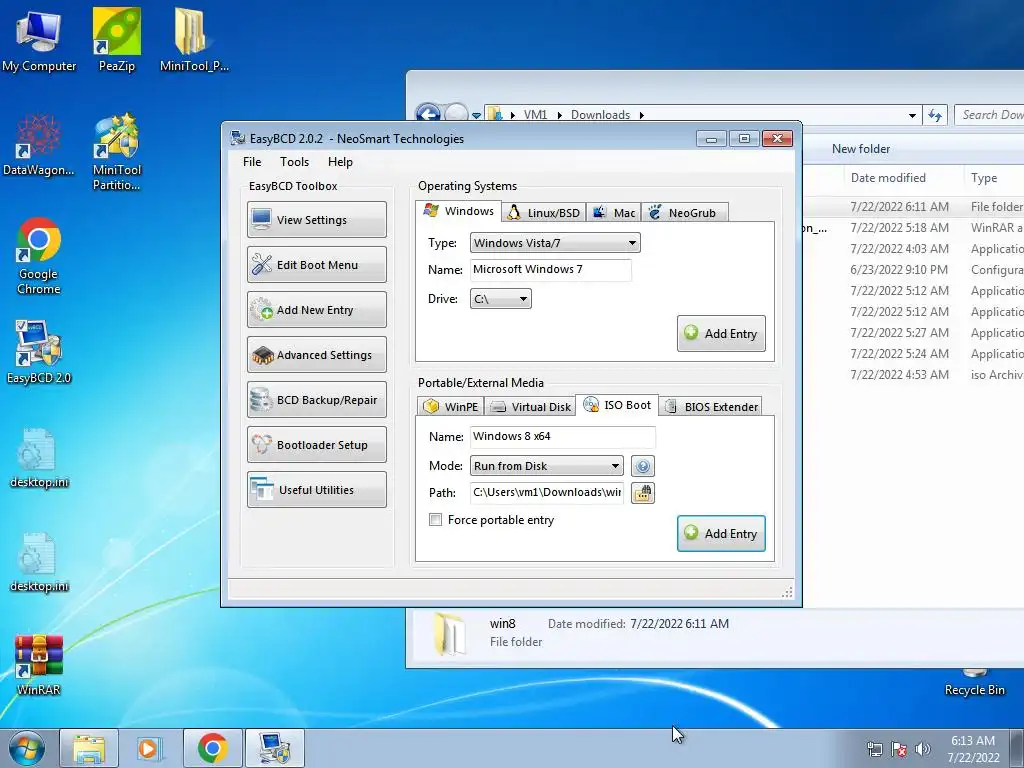Launch EasyBCD 2.0 desktop shortcut

point(39,351)
